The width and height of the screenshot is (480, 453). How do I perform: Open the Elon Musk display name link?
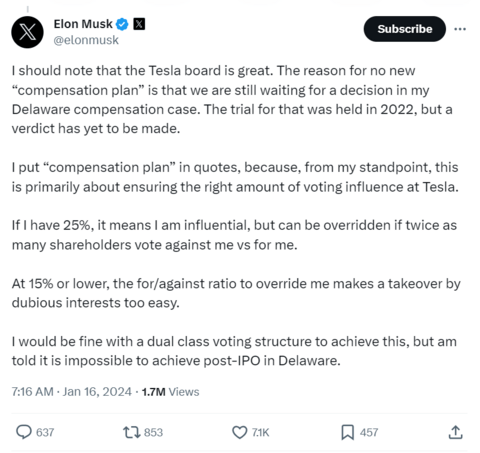click(x=83, y=24)
